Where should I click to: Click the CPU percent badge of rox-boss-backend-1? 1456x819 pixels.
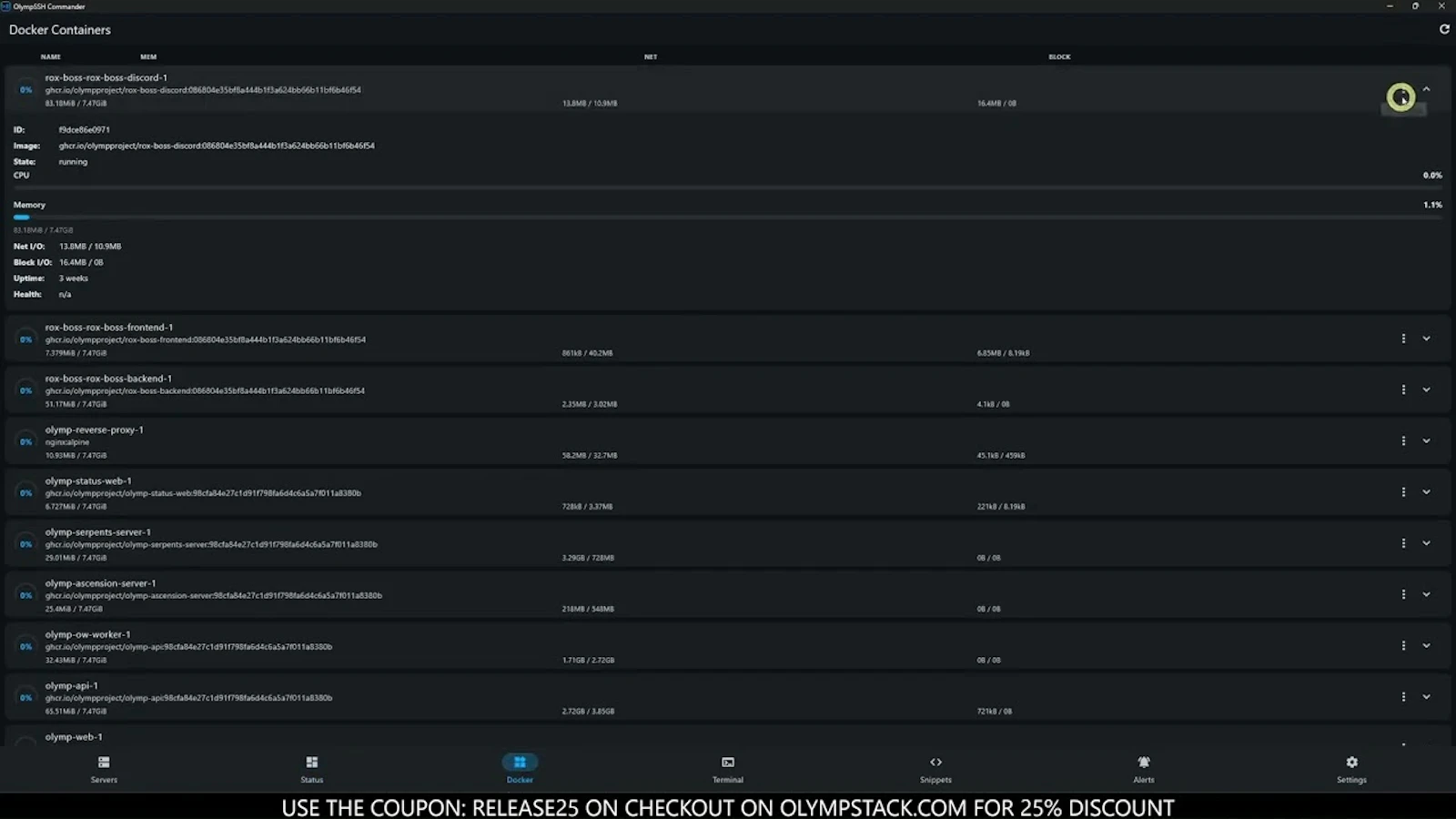click(x=25, y=390)
